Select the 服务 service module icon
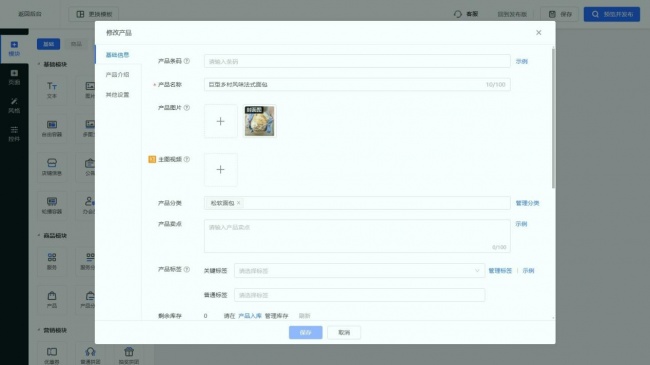Screen dimensions: 650x365 tap(52, 261)
